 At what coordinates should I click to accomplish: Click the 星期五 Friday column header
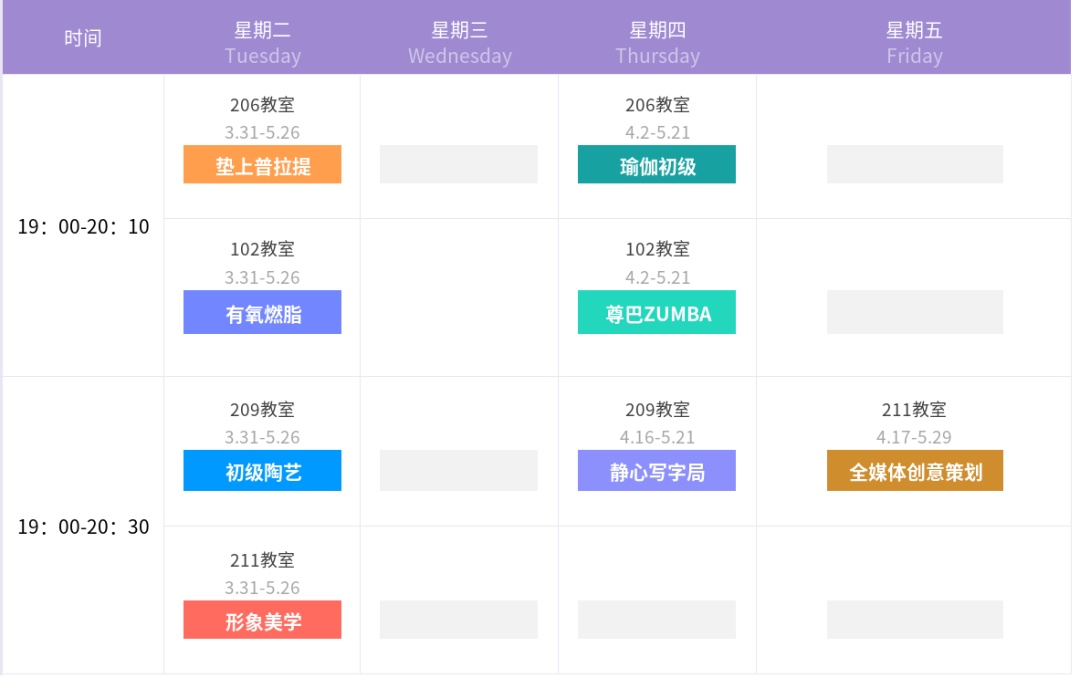(x=914, y=42)
